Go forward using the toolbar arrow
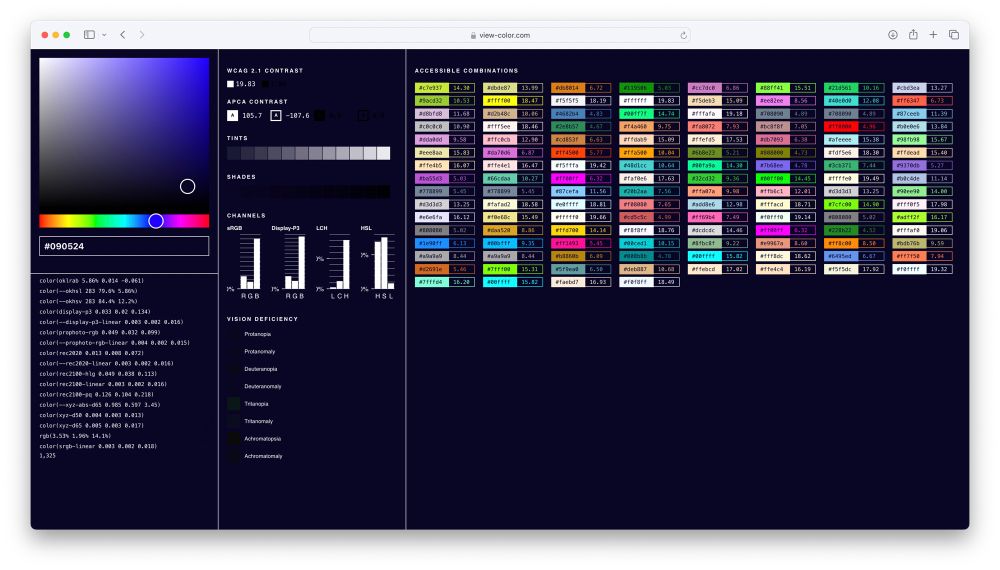Screen dimensions: 1000x570 [142, 34]
